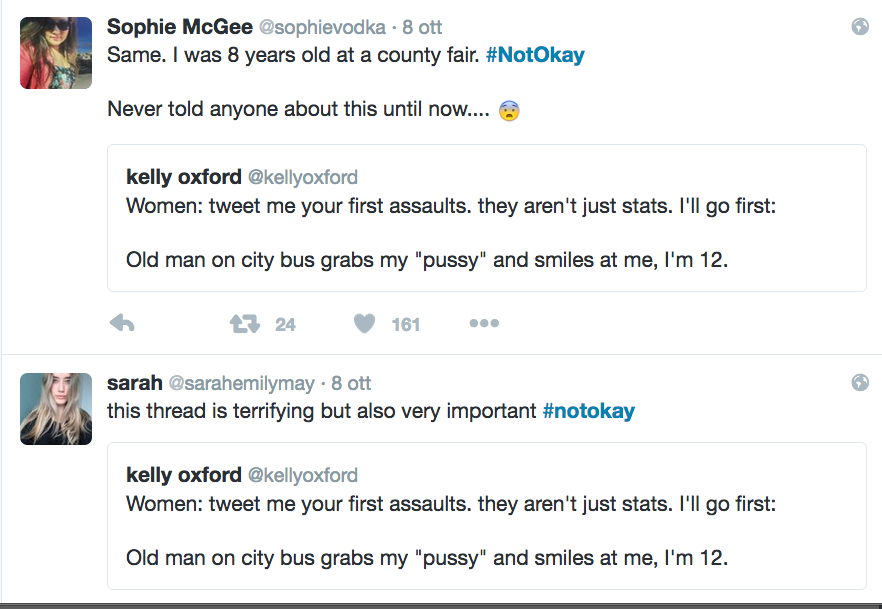Open sarah's profile avatar
The width and height of the screenshot is (882, 609).
click(56, 408)
